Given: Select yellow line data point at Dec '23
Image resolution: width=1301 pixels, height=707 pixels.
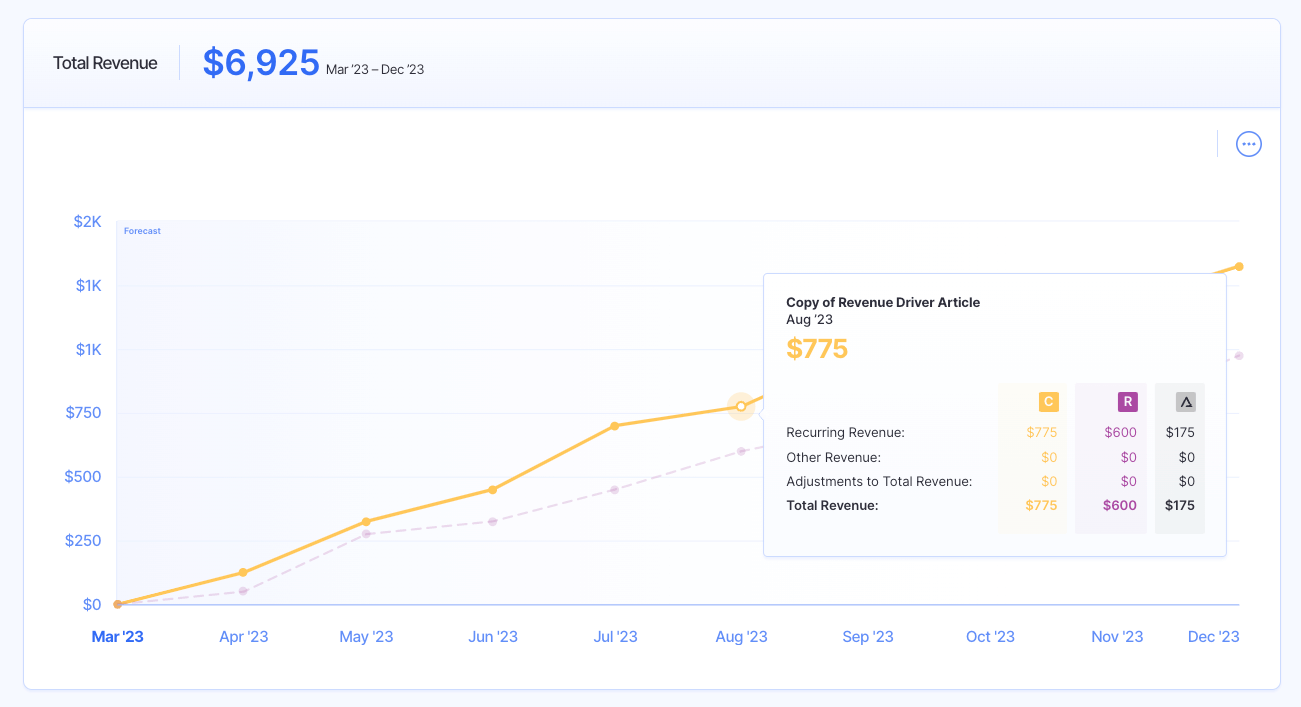Looking at the screenshot, I should click(x=1239, y=266).
